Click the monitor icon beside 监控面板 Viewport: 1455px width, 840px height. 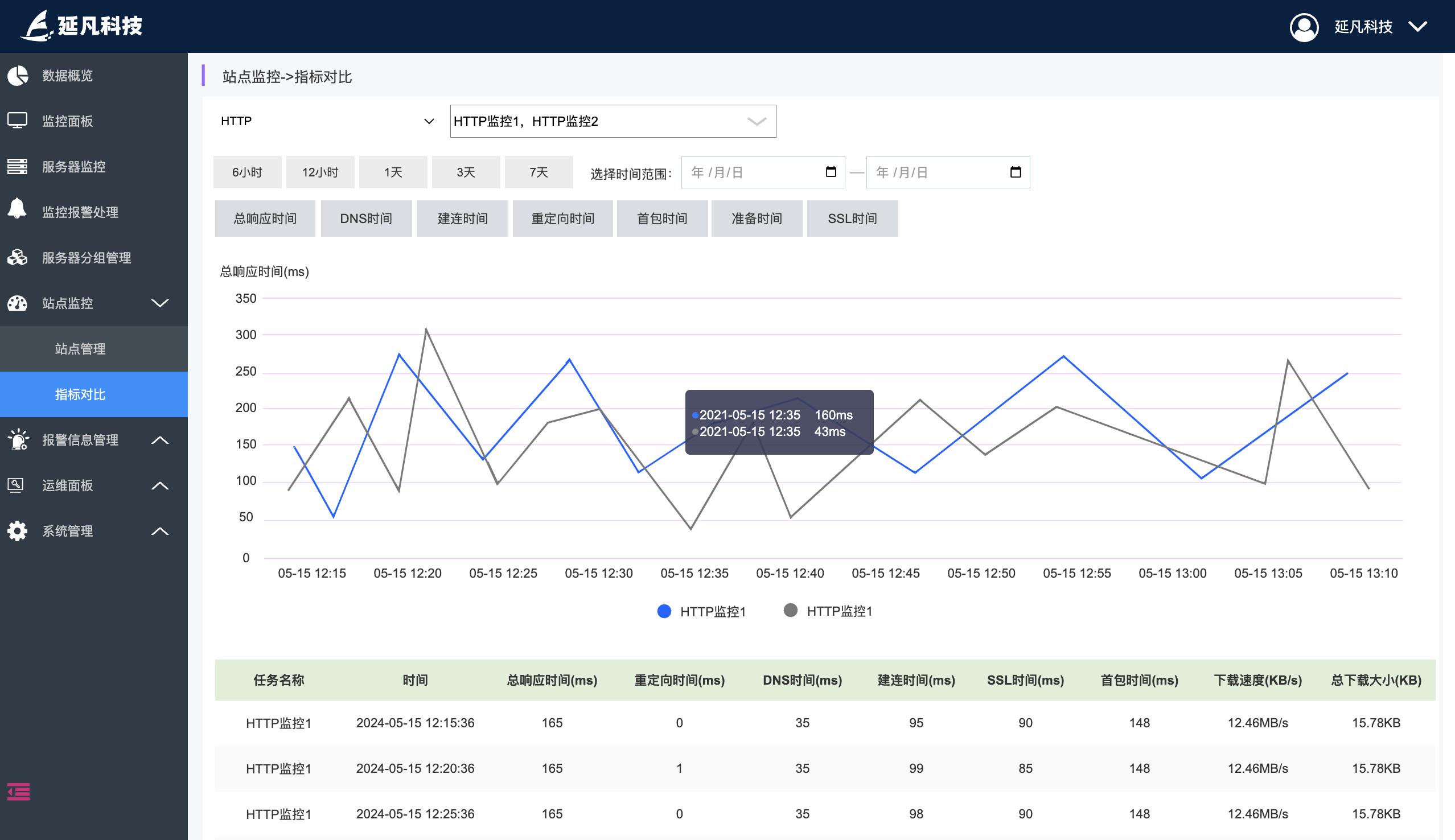[17, 121]
